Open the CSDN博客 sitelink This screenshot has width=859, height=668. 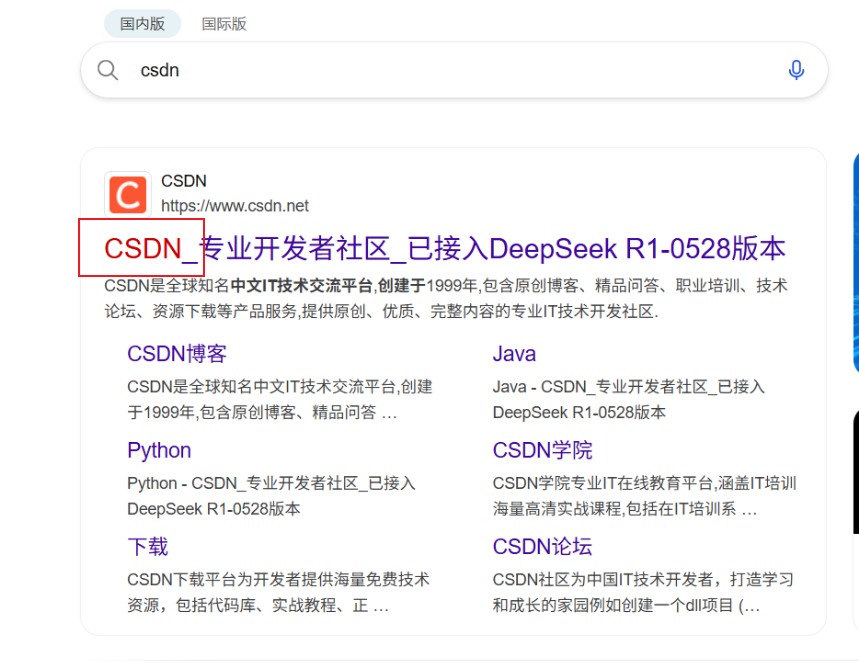pos(177,354)
